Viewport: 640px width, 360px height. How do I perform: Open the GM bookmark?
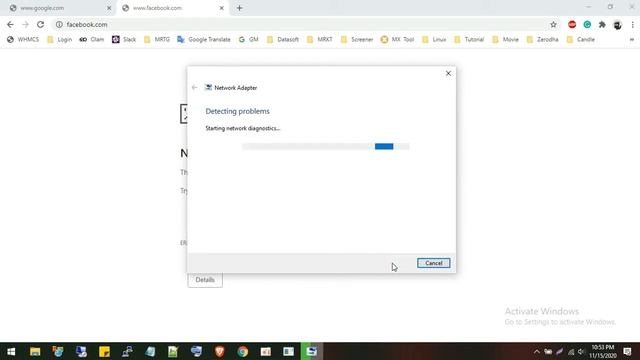tap(249, 40)
